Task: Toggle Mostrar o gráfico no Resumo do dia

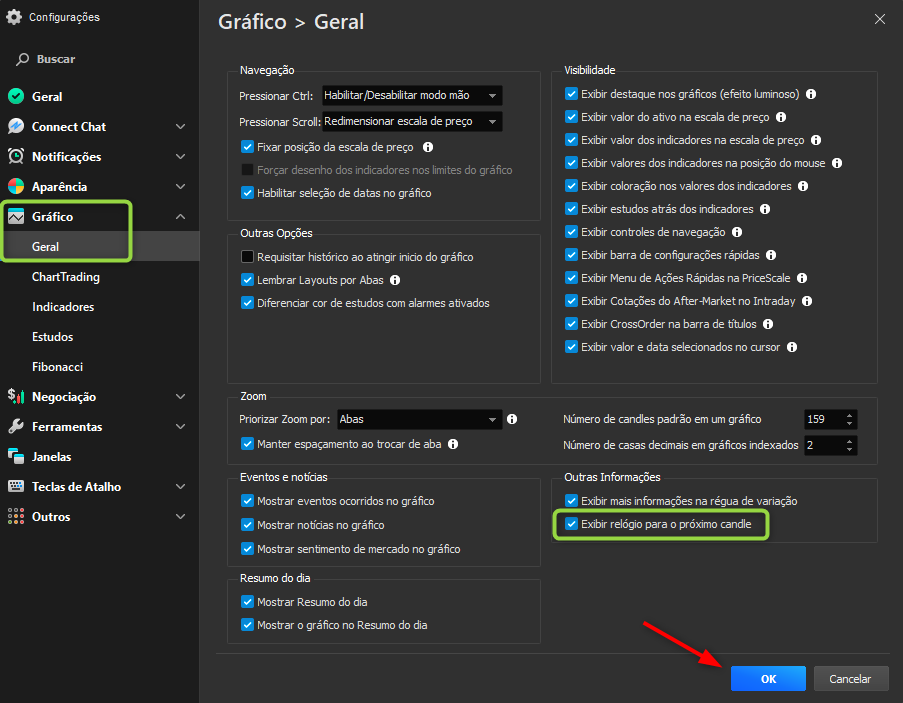Action: [247, 625]
